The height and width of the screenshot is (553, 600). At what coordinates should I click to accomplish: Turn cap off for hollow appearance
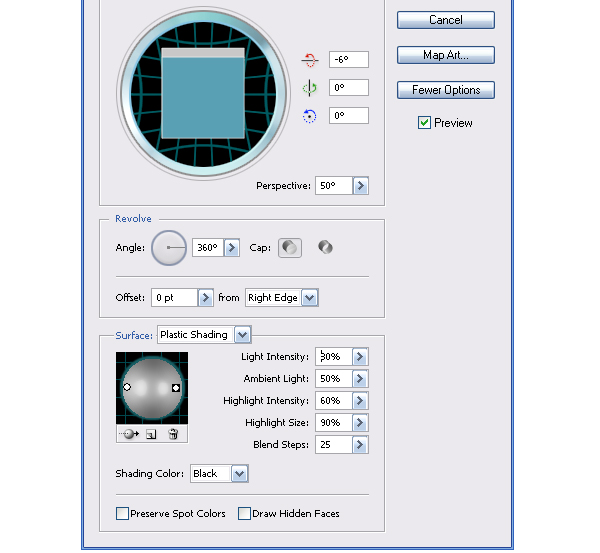click(325, 247)
